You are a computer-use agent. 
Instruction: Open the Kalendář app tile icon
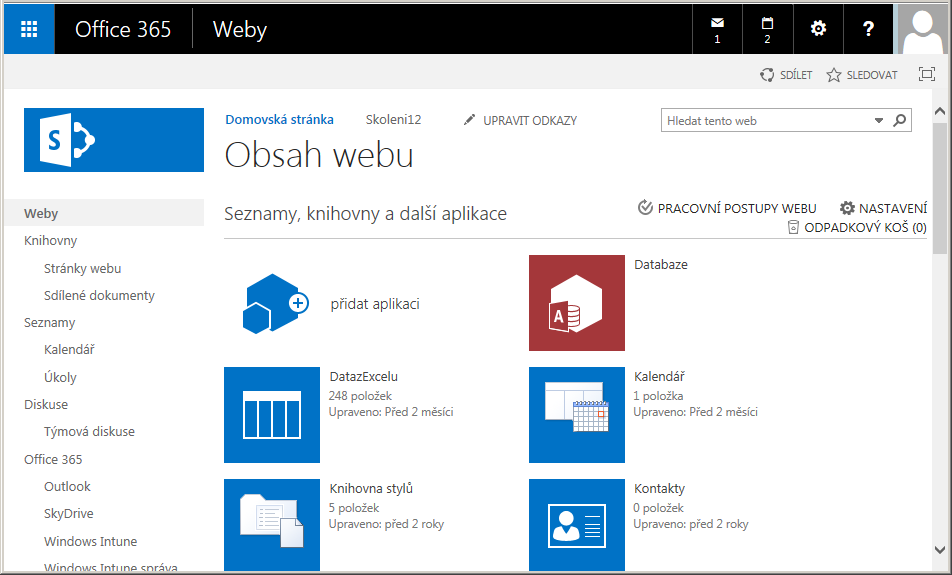[577, 415]
